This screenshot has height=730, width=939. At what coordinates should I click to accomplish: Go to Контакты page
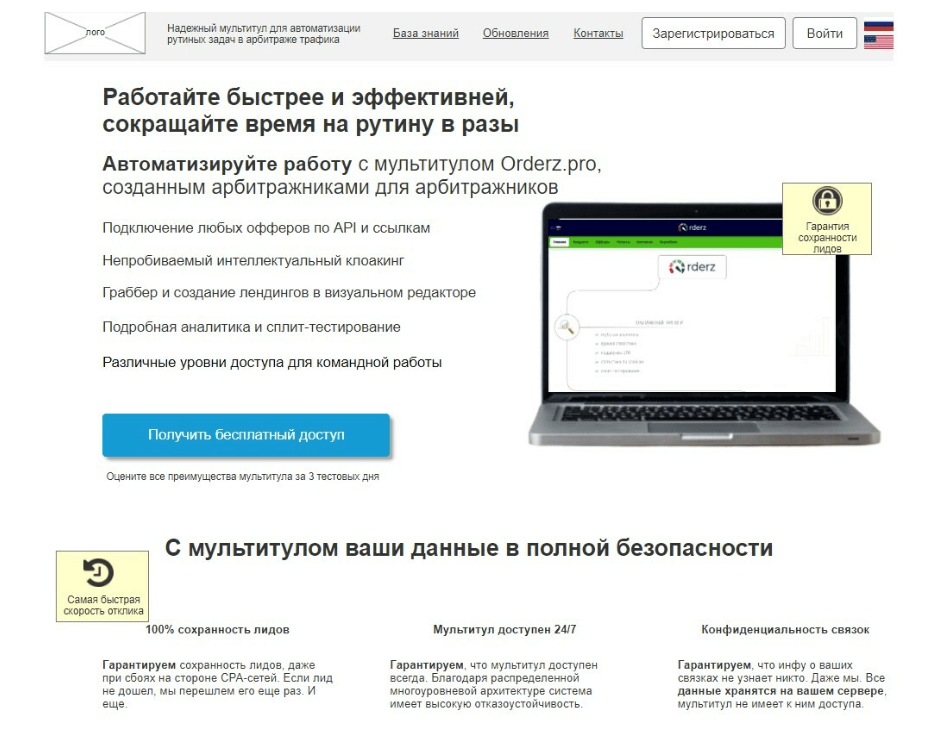598,34
